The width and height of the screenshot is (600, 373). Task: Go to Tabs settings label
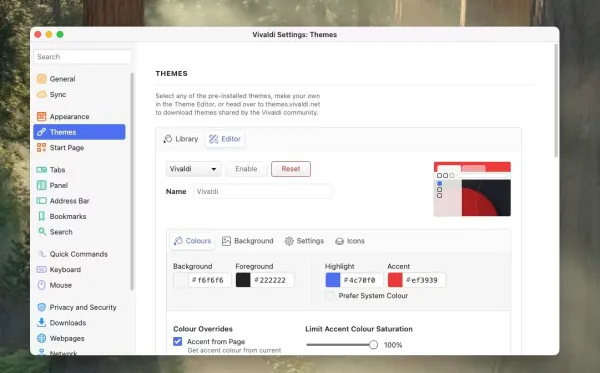[x=57, y=169]
